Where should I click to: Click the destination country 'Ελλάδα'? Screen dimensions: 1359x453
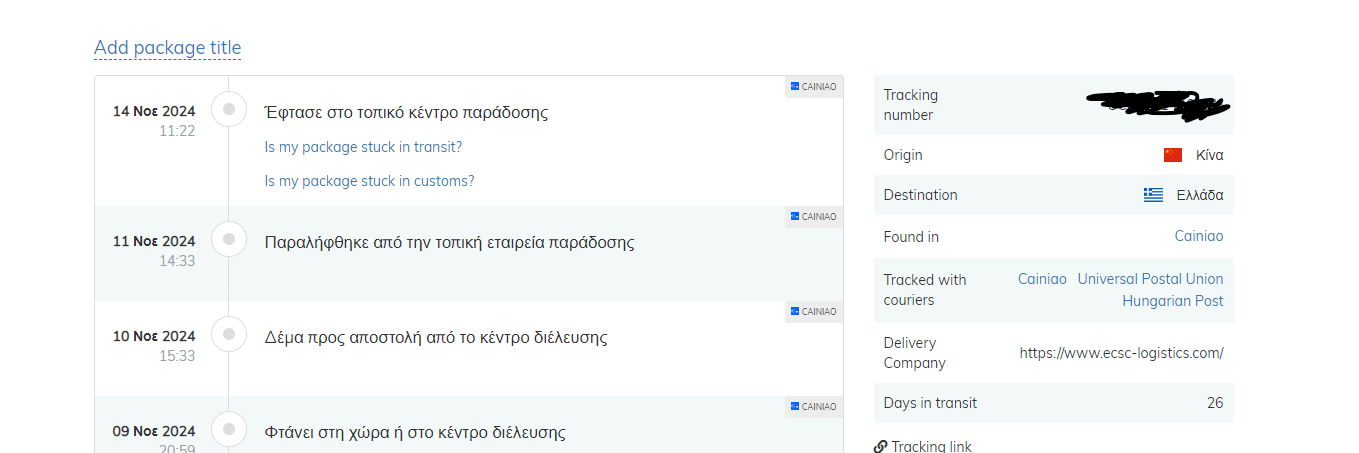click(x=1200, y=195)
